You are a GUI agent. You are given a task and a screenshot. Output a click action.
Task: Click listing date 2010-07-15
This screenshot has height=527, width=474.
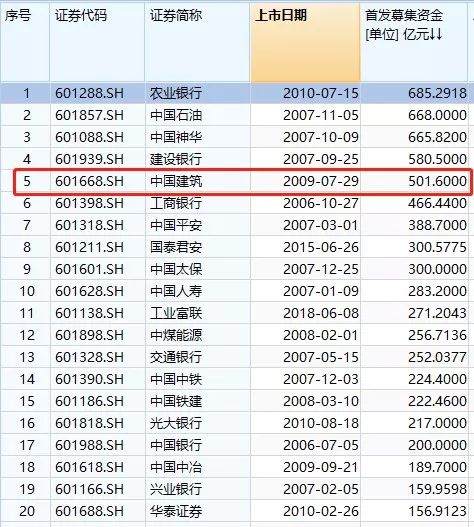point(321,93)
